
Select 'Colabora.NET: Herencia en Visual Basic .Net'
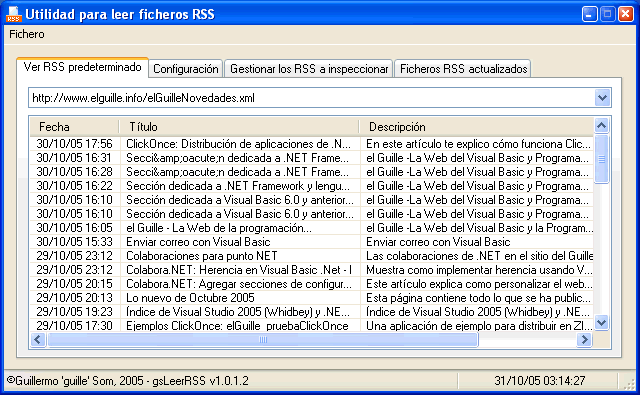pos(239,270)
